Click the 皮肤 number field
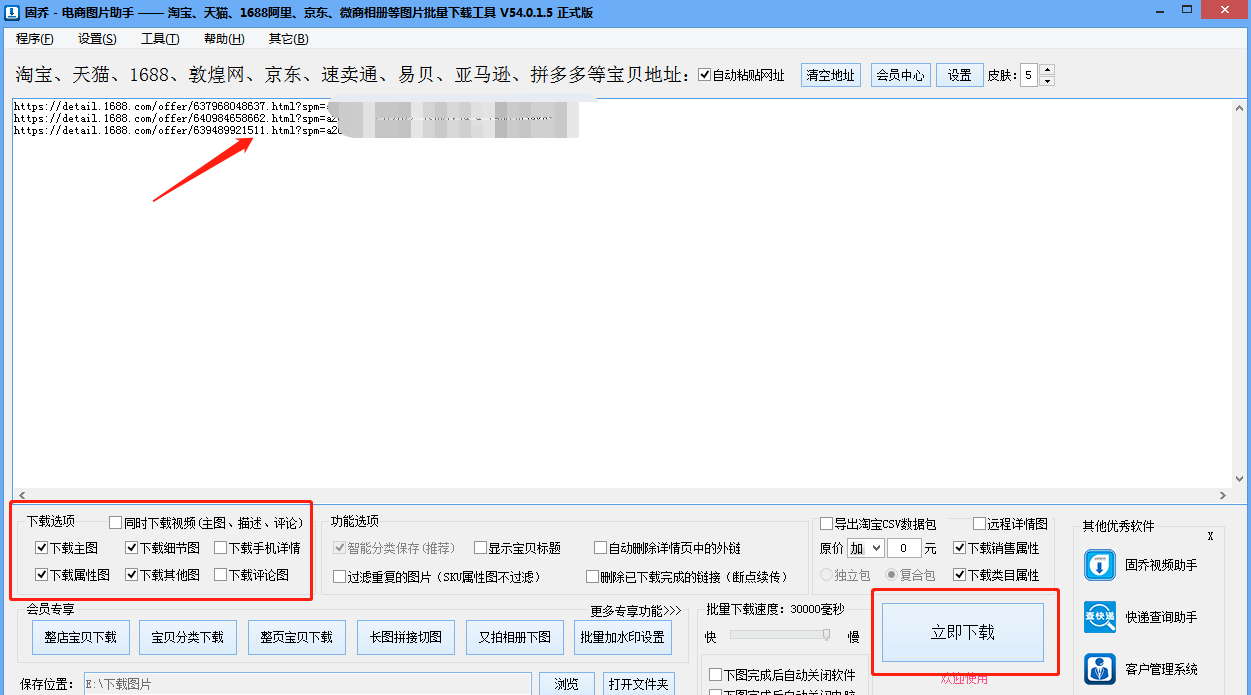 (1029, 75)
